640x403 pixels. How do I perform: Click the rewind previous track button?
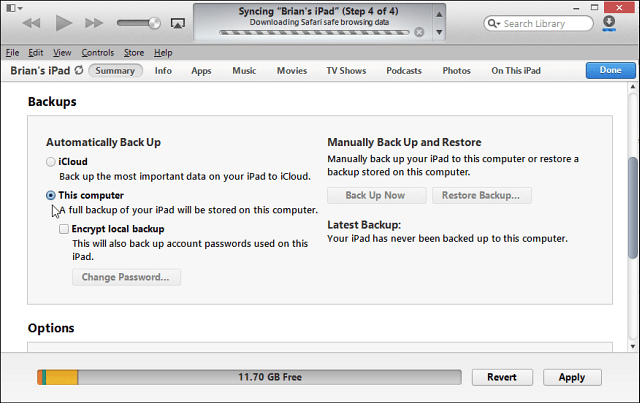coord(31,23)
